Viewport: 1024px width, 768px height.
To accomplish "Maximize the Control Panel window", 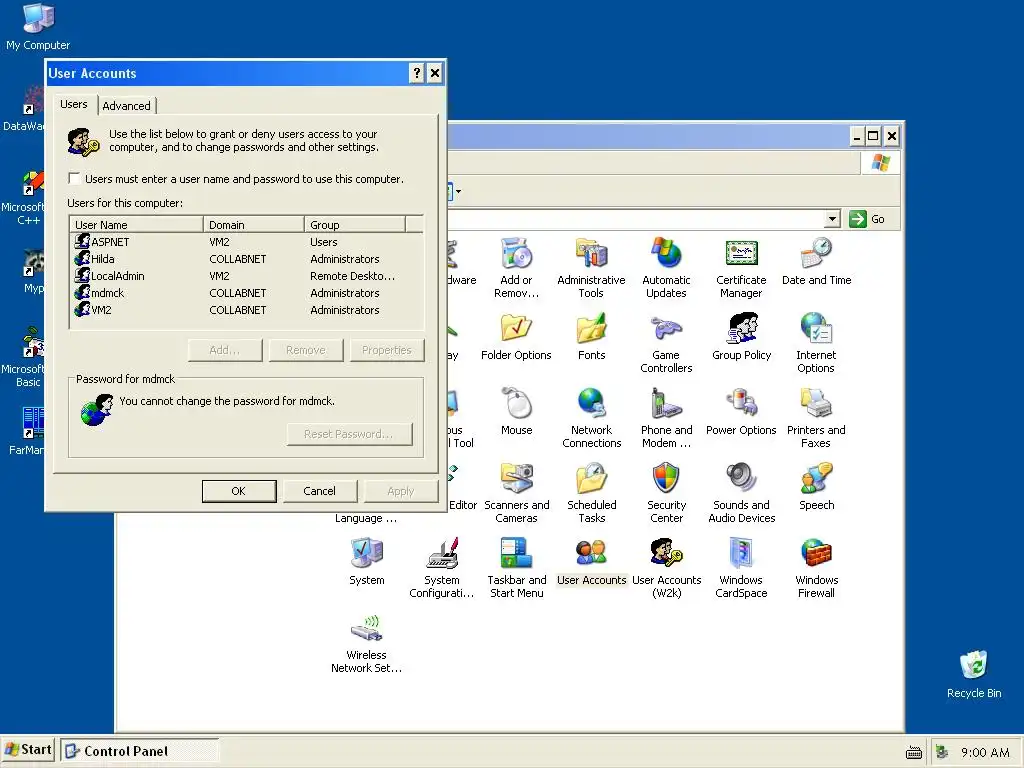I will pyautogui.click(x=872, y=136).
